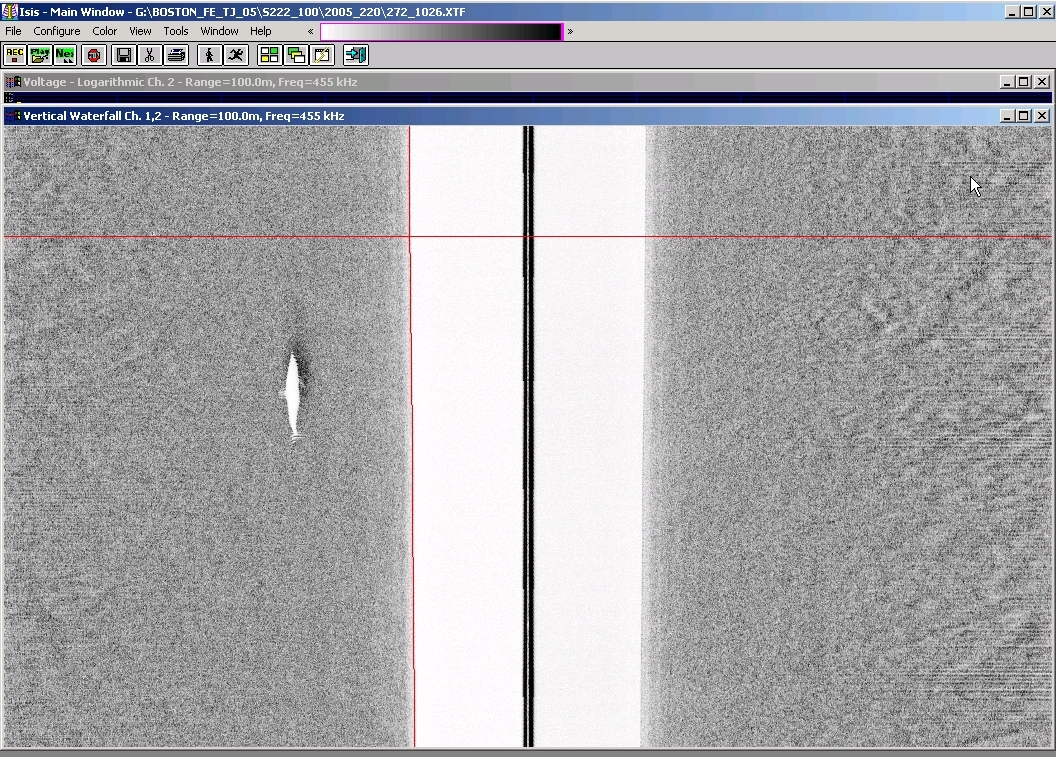The width and height of the screenshot is (1056, 757).
Task: Exit Isis using the exit-door icon
Action: click(x=355, y=55)
